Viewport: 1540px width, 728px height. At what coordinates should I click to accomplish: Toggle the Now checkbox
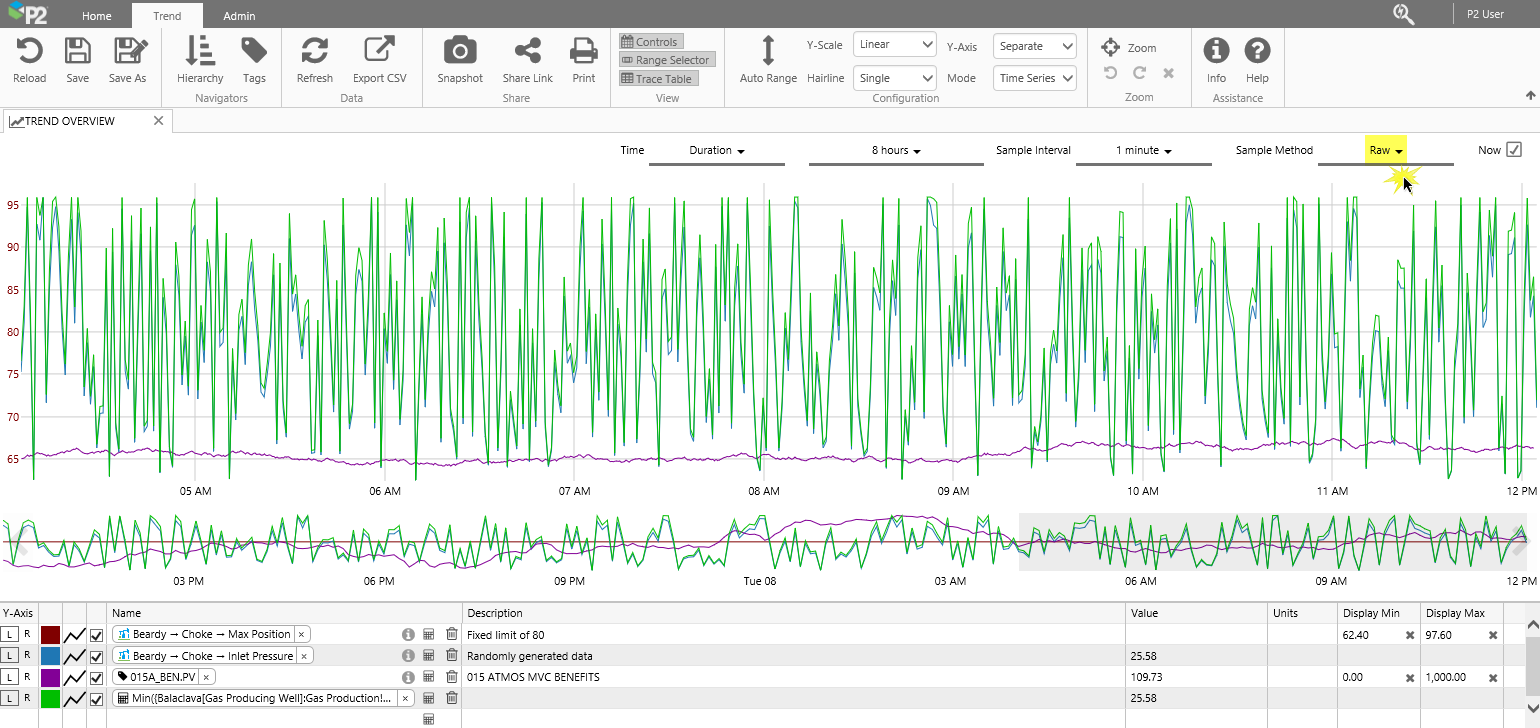[1514, 150]
